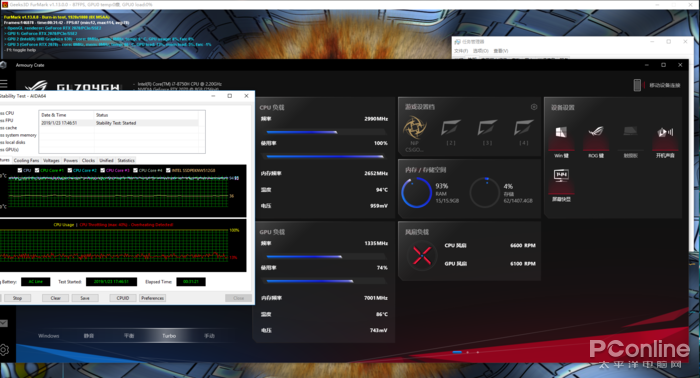The width and height of the screenshot is (700, 378).
Task: Click the GPU frequency bar
Action: click(x=326, y=257)
